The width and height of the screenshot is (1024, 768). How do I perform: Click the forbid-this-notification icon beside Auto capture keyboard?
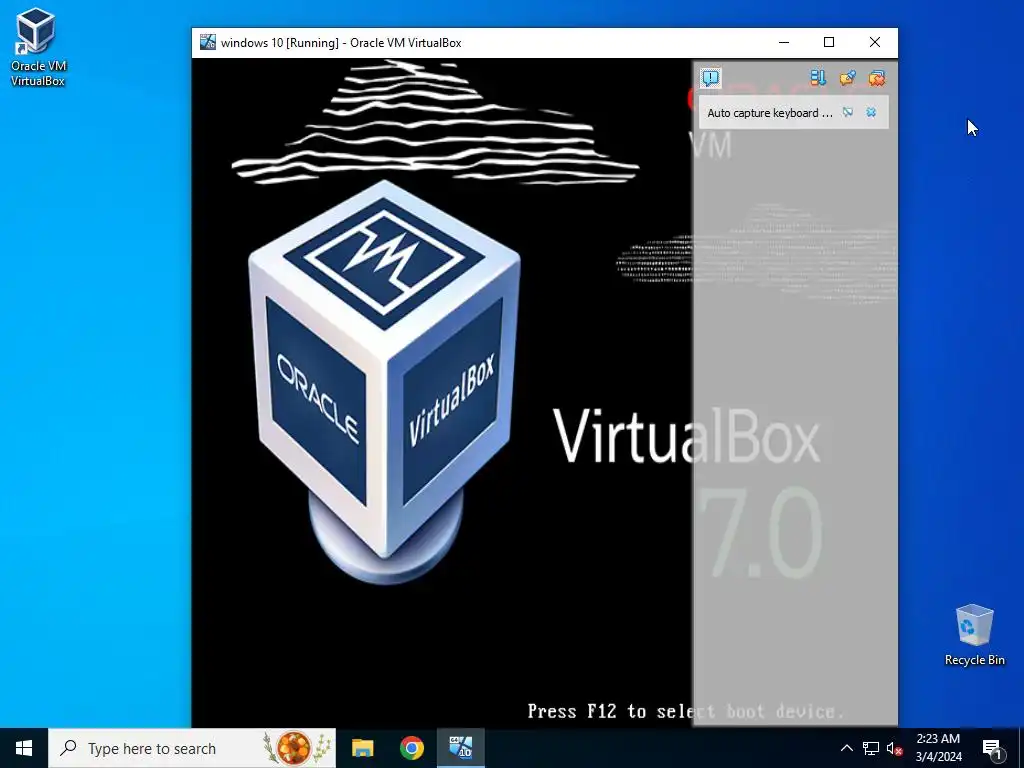[x=848, y=112]
